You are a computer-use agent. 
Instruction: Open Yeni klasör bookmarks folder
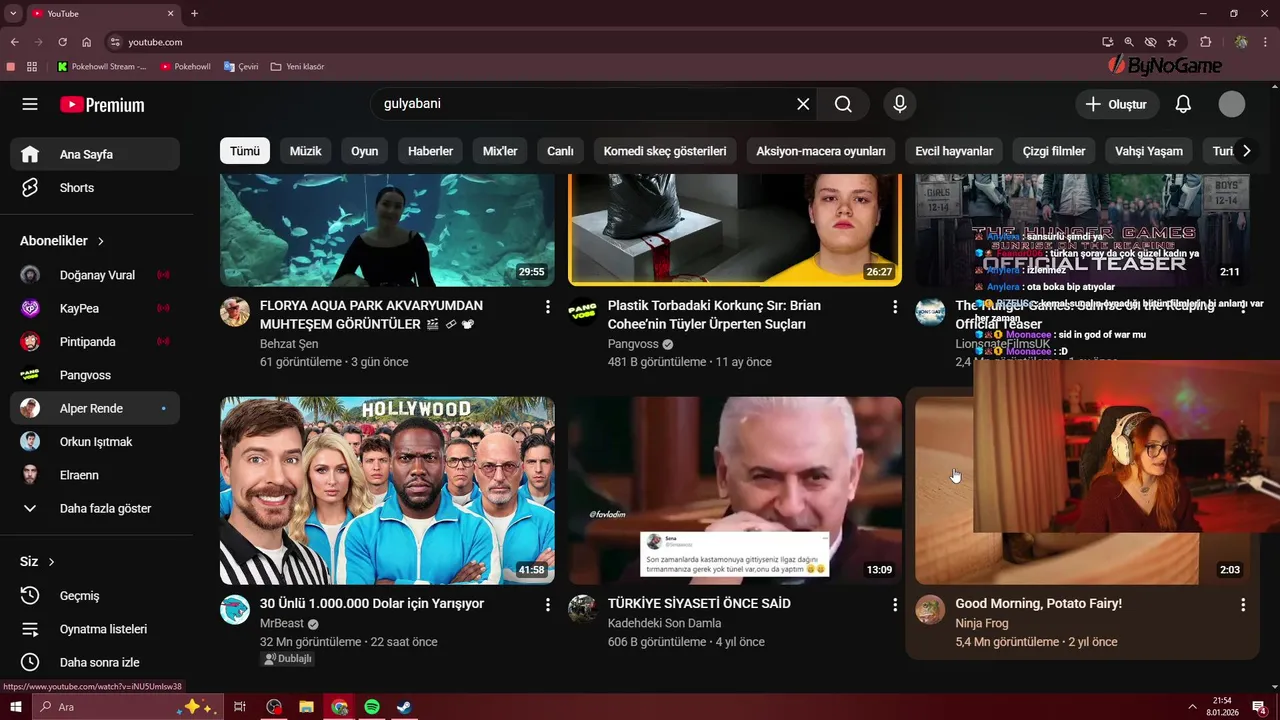pyautogui.click(x=297, y=67)
